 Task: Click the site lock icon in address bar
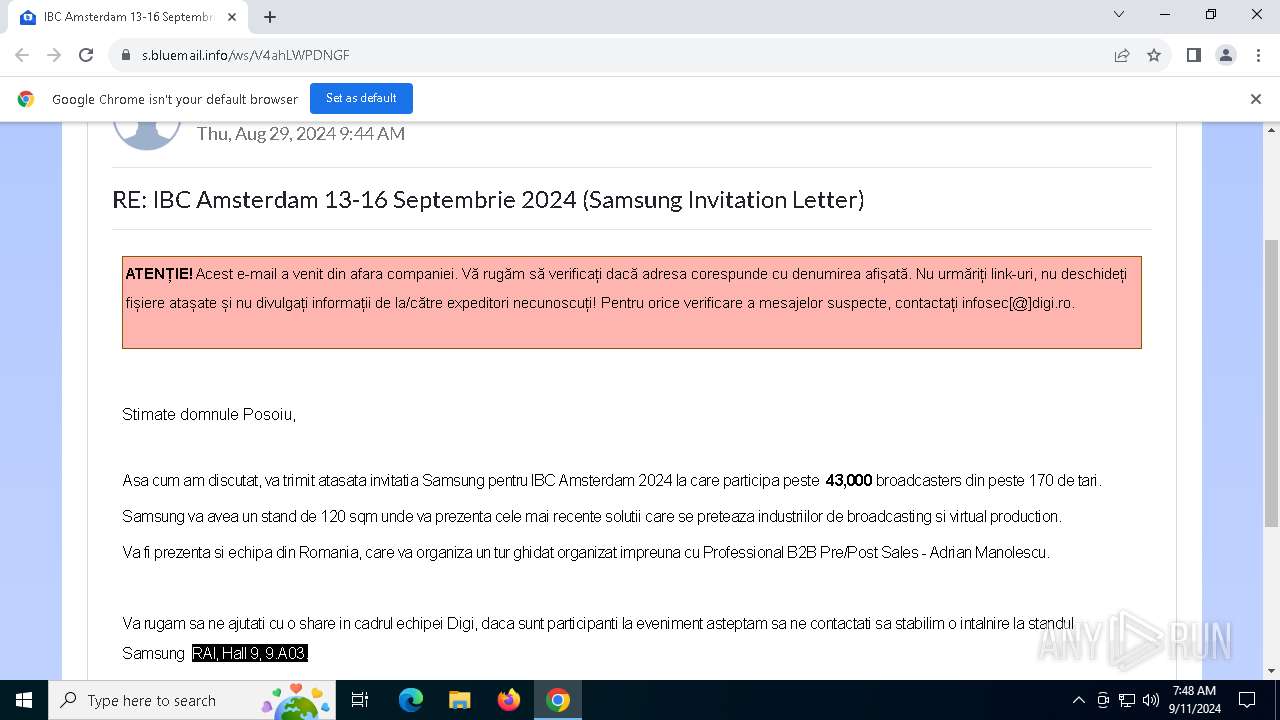[126, 55]
